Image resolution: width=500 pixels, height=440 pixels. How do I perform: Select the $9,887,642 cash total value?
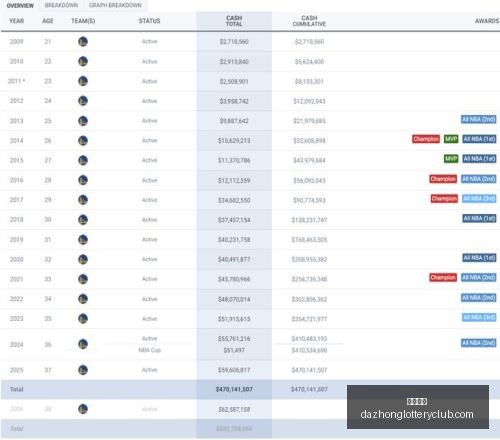234,121
